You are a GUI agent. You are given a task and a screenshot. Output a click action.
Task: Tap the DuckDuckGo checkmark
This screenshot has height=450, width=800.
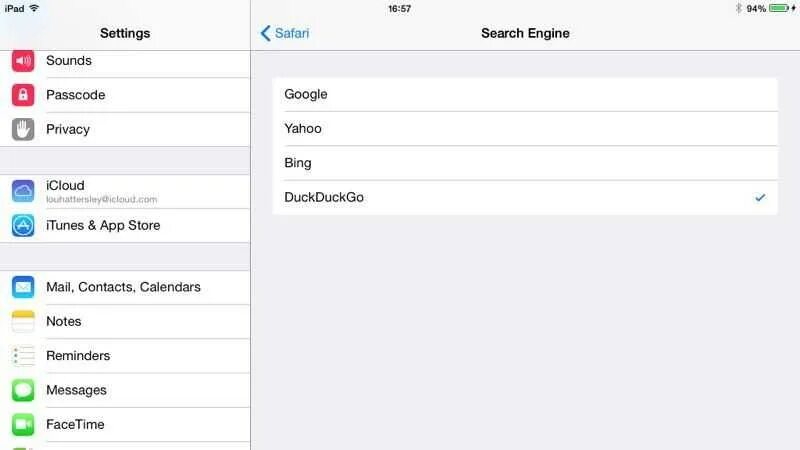(x=760, y=198)
